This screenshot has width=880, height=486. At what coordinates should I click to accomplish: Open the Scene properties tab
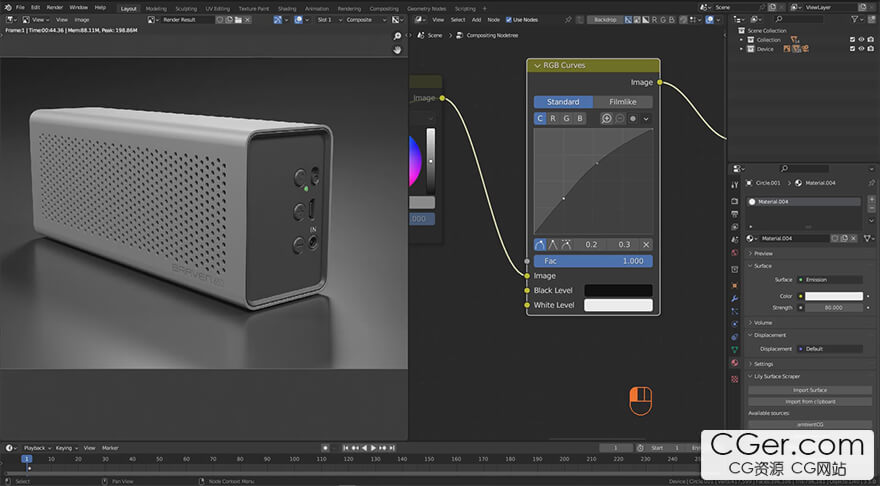735,240
